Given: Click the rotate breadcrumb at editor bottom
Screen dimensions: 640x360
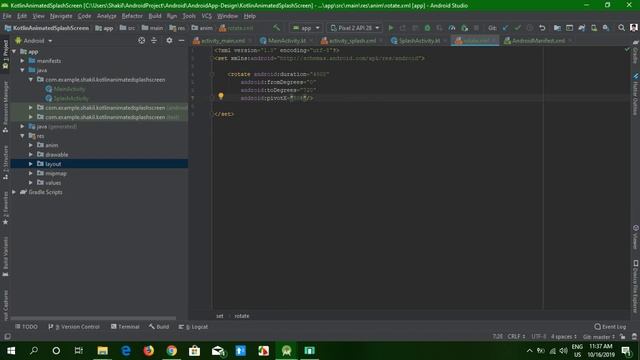Looking at the screenshot, I should [242, 316].
